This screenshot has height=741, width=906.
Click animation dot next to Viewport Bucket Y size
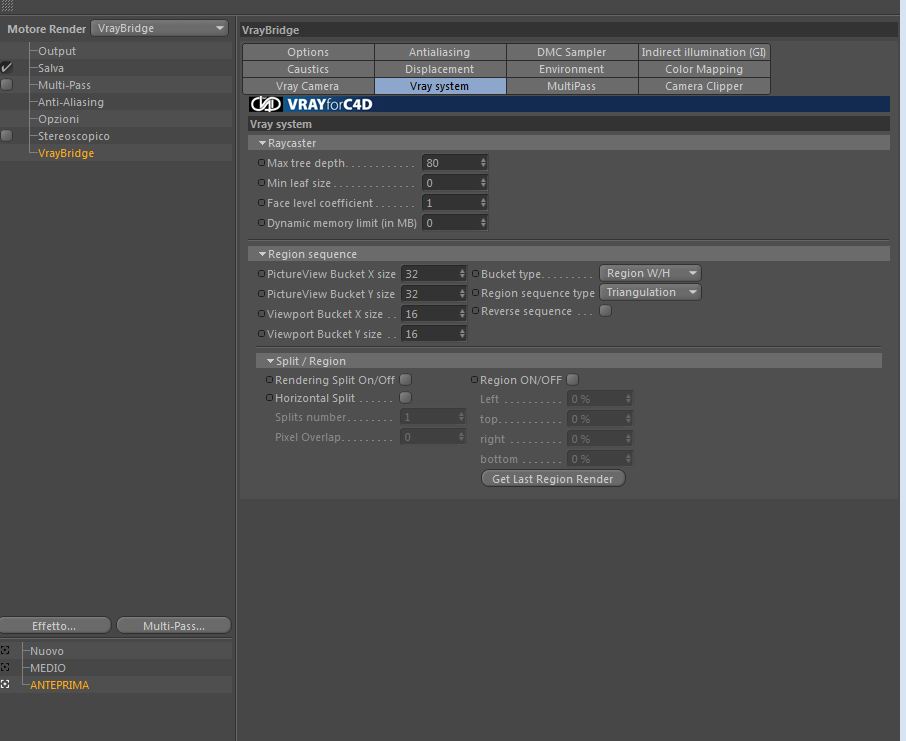(x=261, y=334)
